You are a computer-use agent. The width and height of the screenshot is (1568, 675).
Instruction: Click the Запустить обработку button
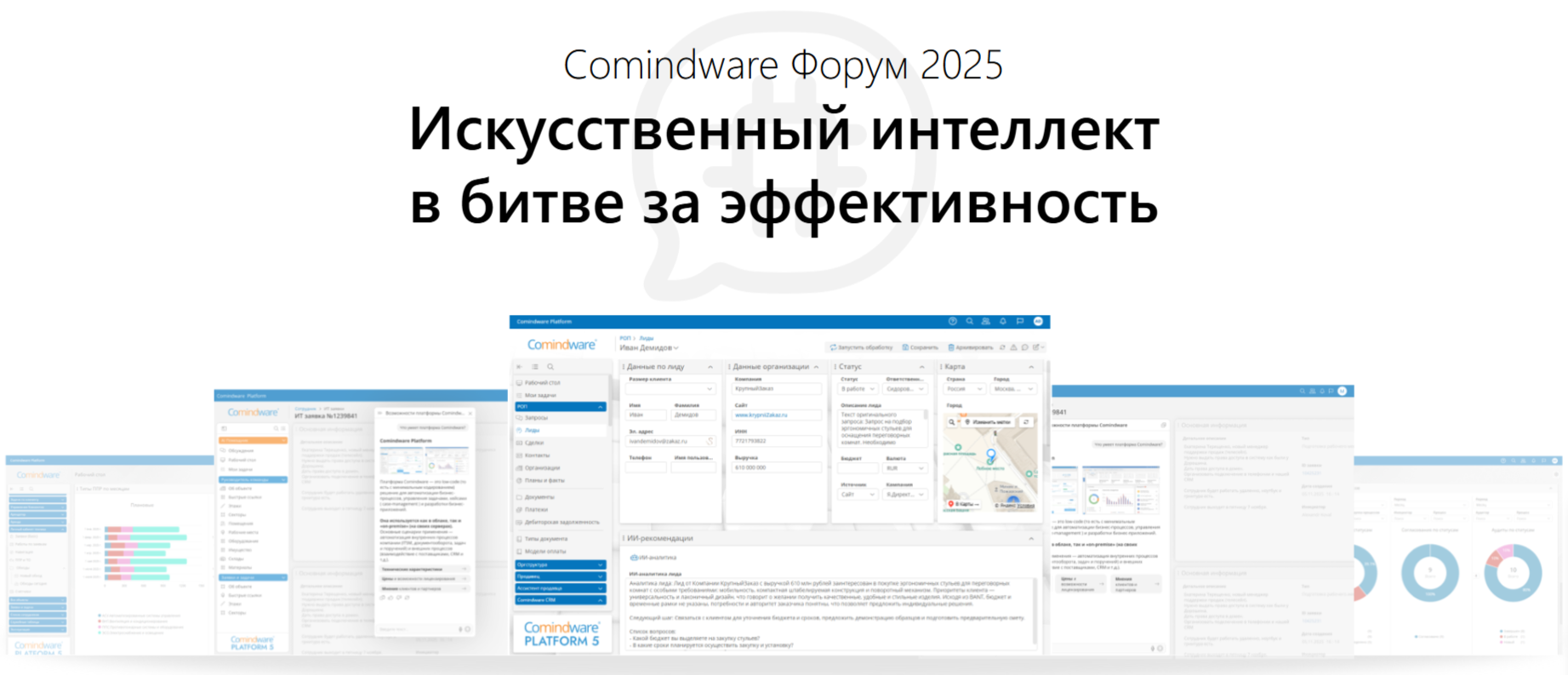(x=861, y=347)
